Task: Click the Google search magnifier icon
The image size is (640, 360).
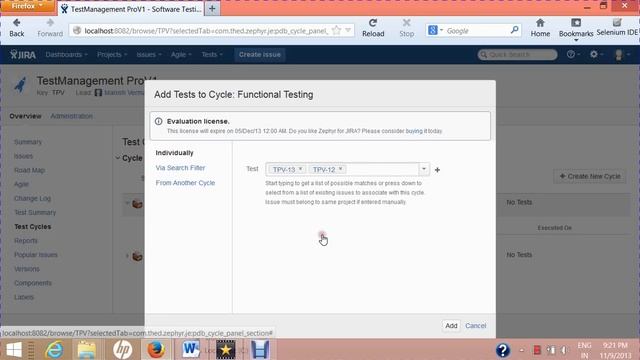Action: point(514,30)
